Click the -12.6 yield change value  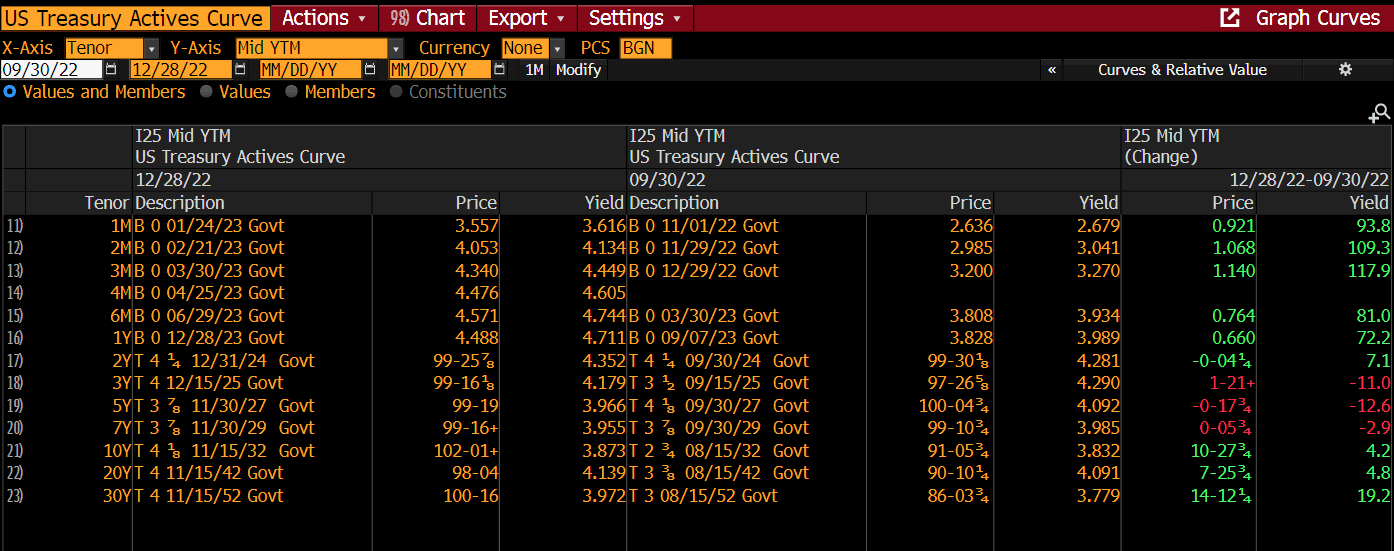(x=1369, y=406)
